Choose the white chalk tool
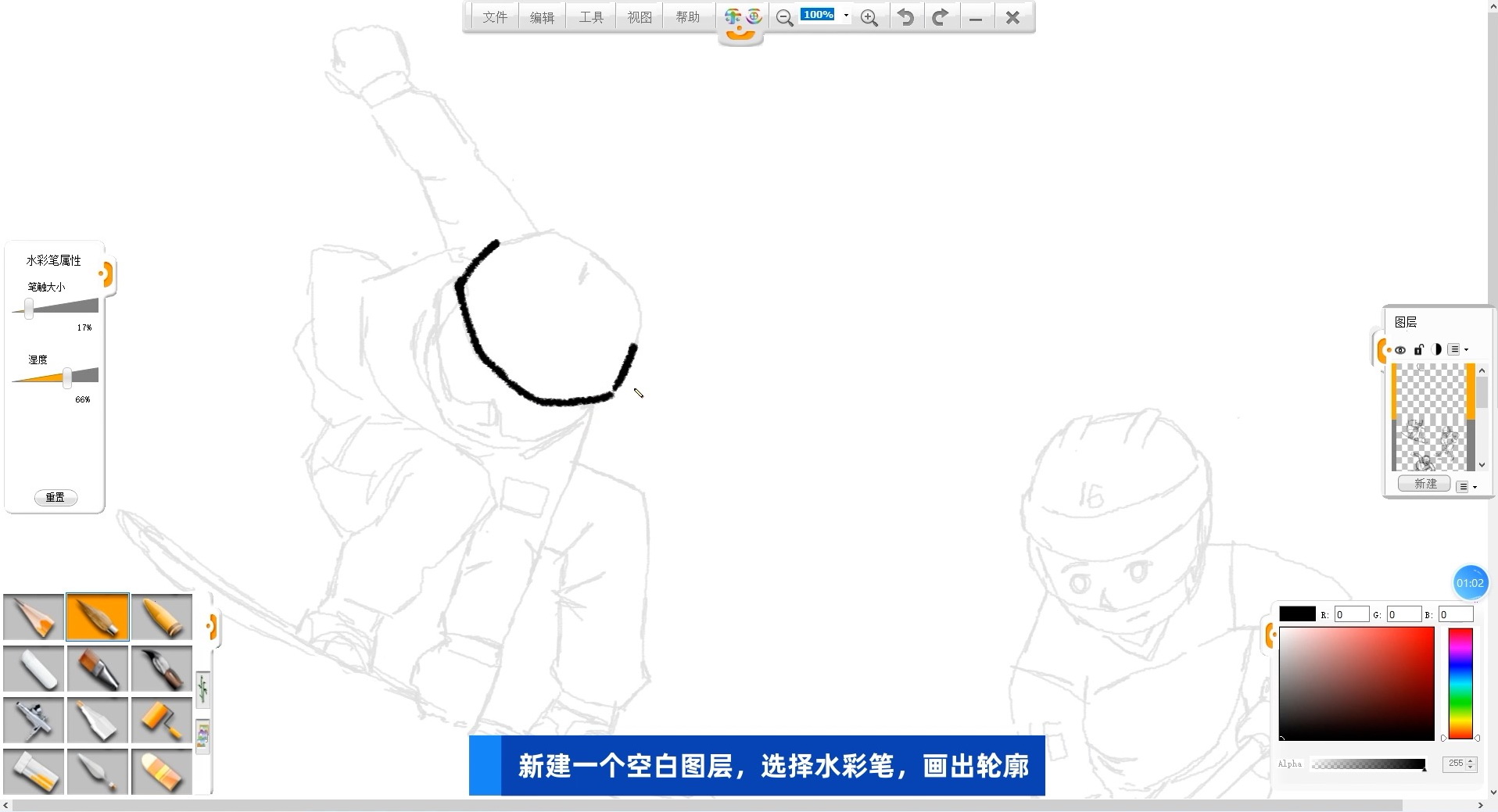 [x=34, y=668]
